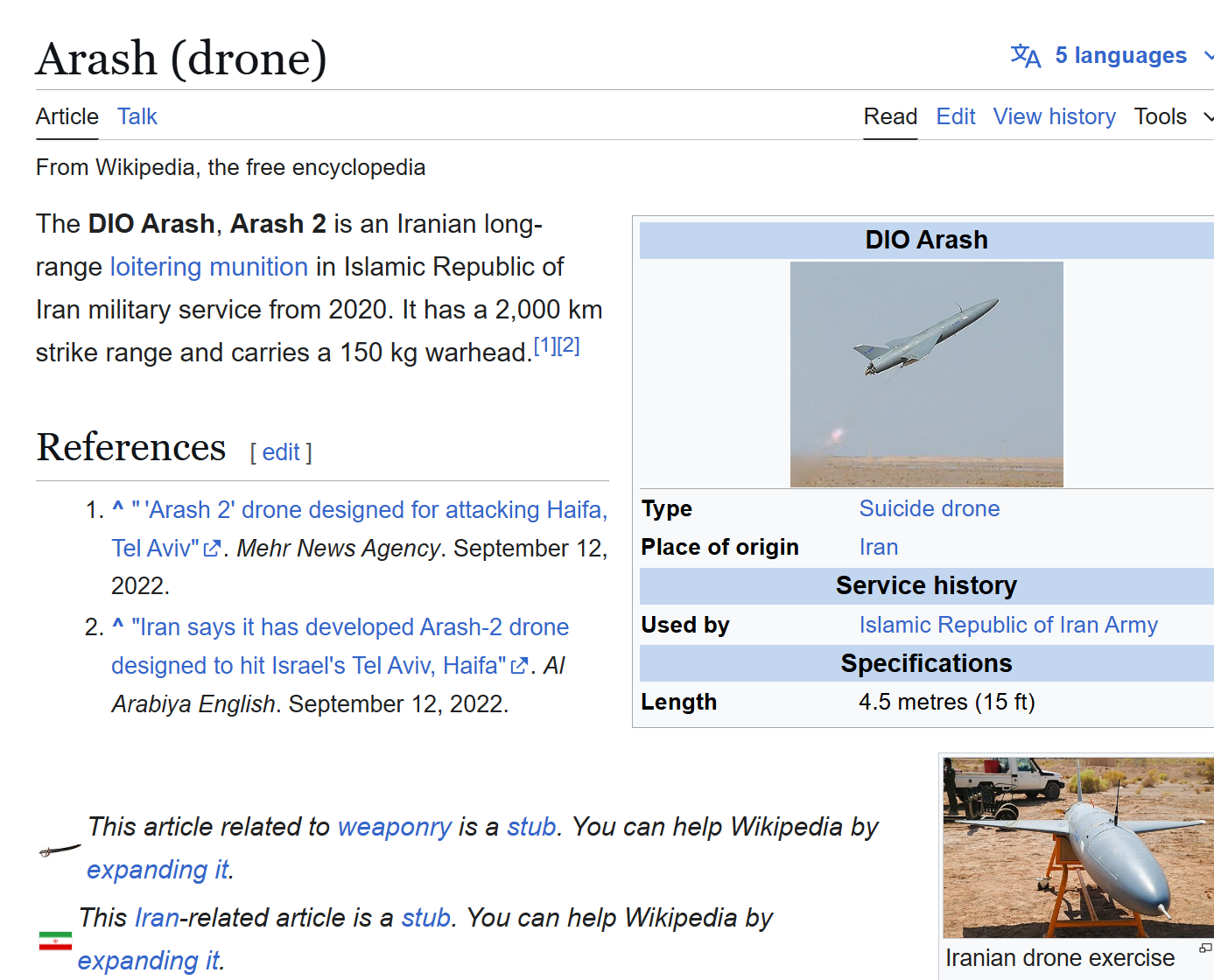Edit the References section
1214x980 pixels.
(x=281, y=452)
